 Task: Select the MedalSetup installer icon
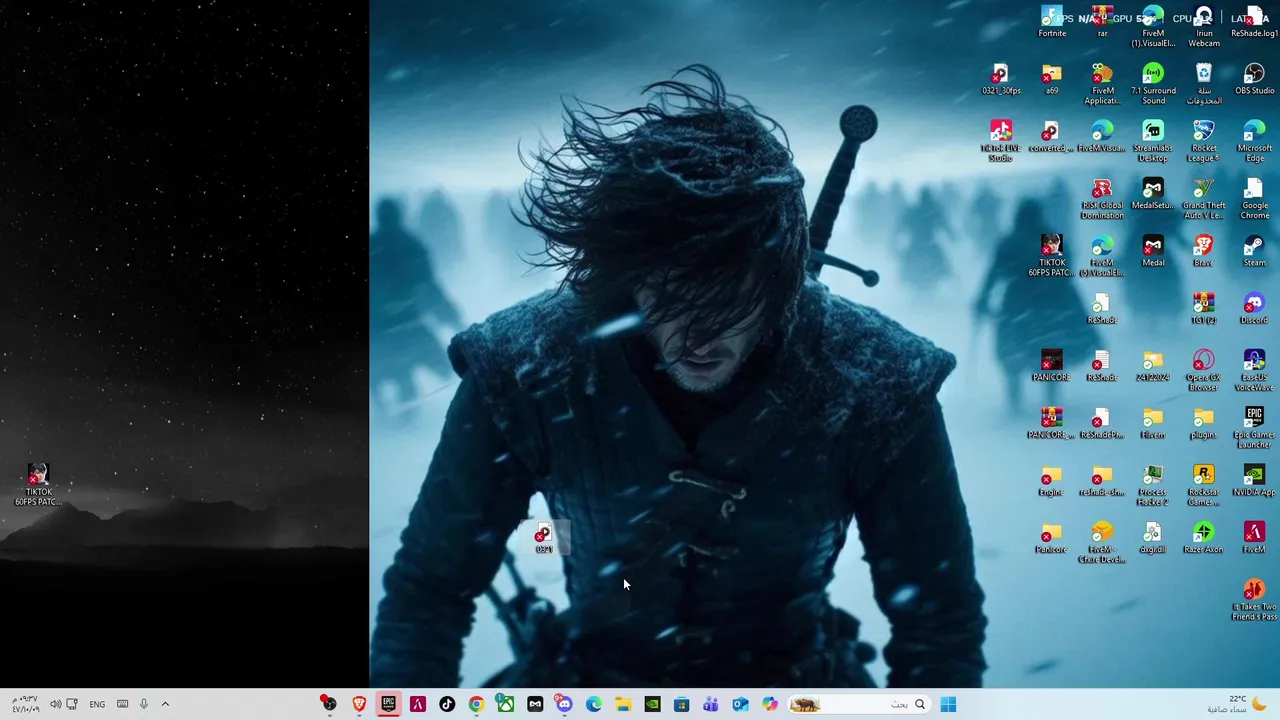point(1153,194)
